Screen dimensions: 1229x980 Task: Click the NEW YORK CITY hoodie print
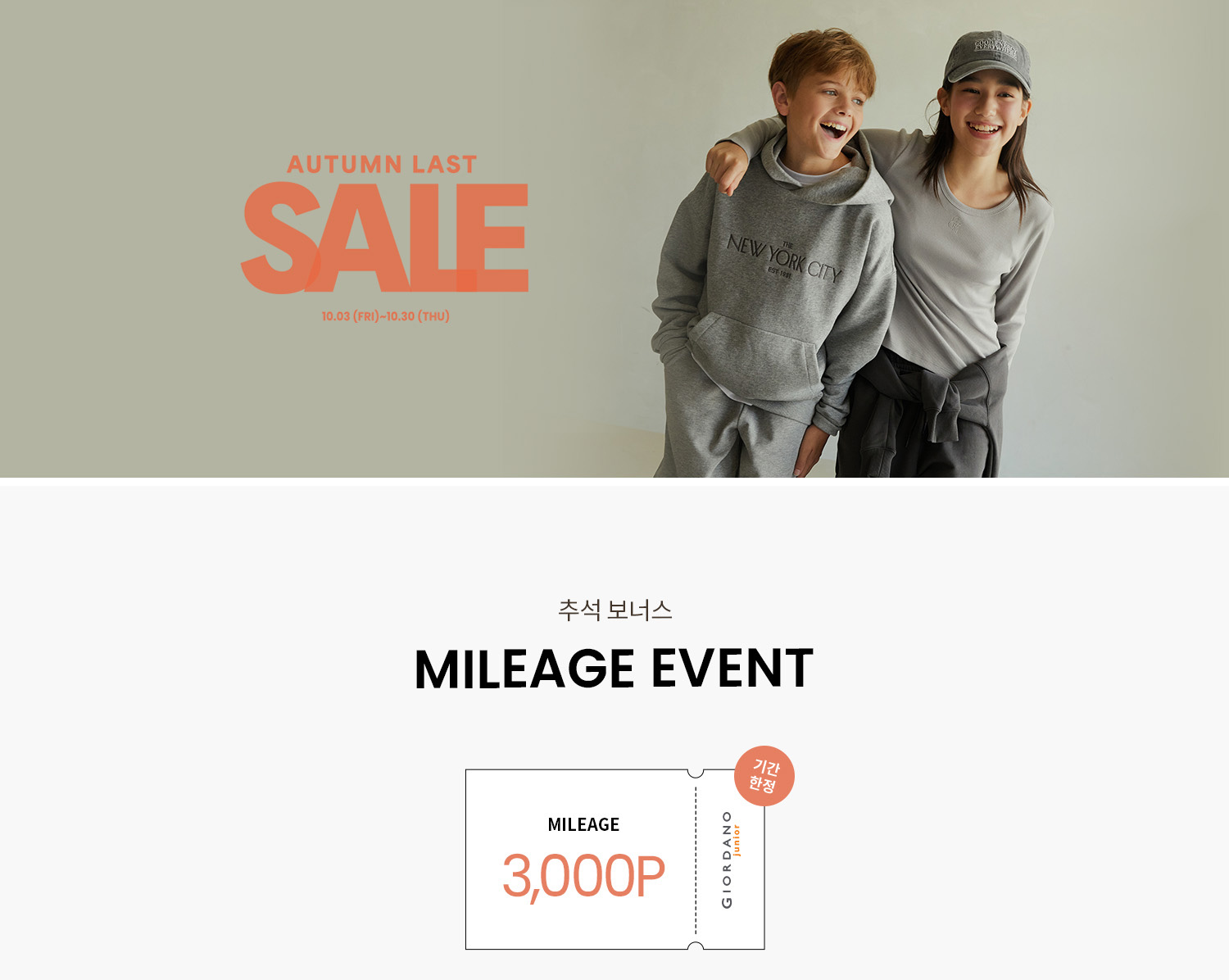tap(784, 258)
